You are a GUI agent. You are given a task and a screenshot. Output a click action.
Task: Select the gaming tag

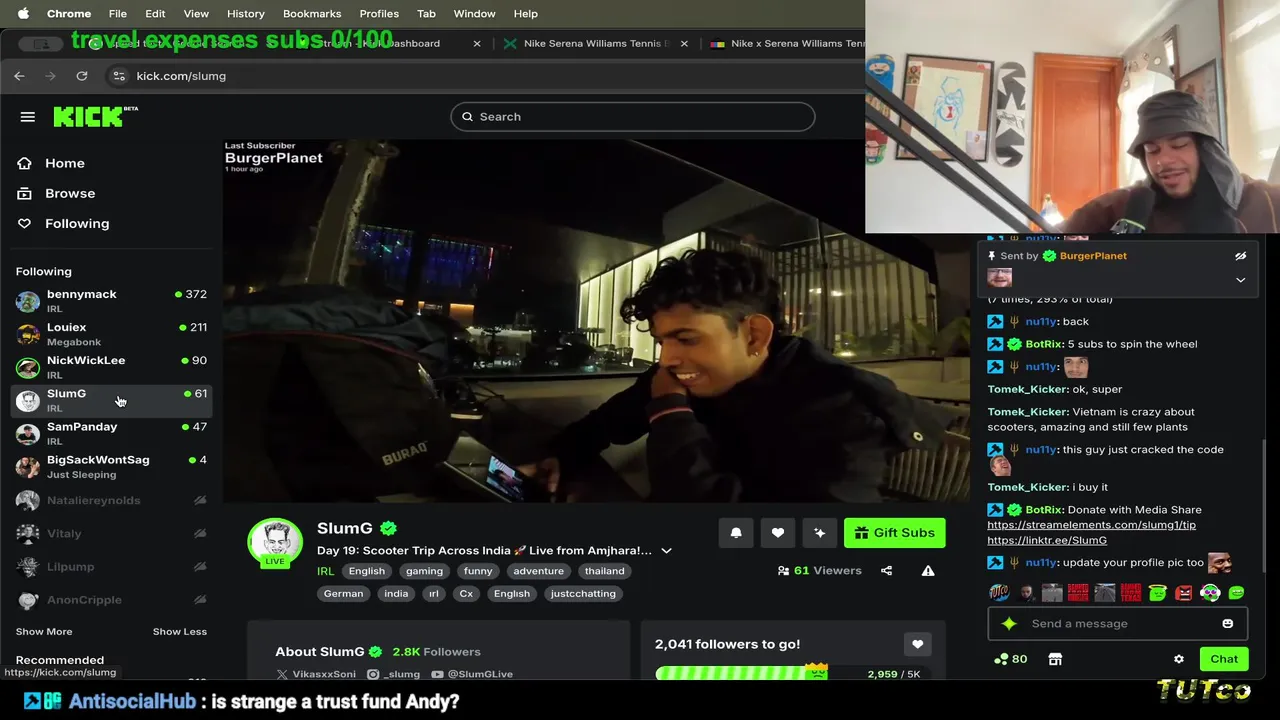[x=424, y=571]
